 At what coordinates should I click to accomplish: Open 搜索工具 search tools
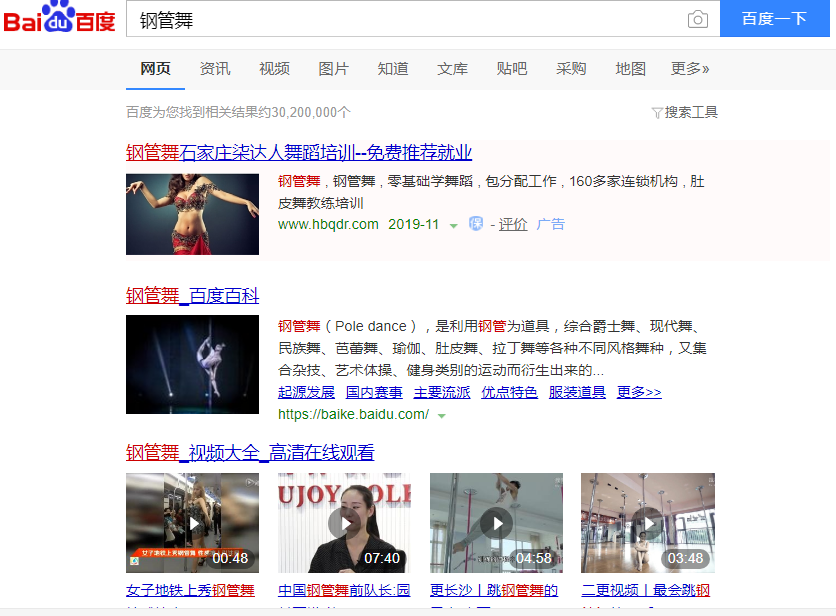(x=691, y=113)
